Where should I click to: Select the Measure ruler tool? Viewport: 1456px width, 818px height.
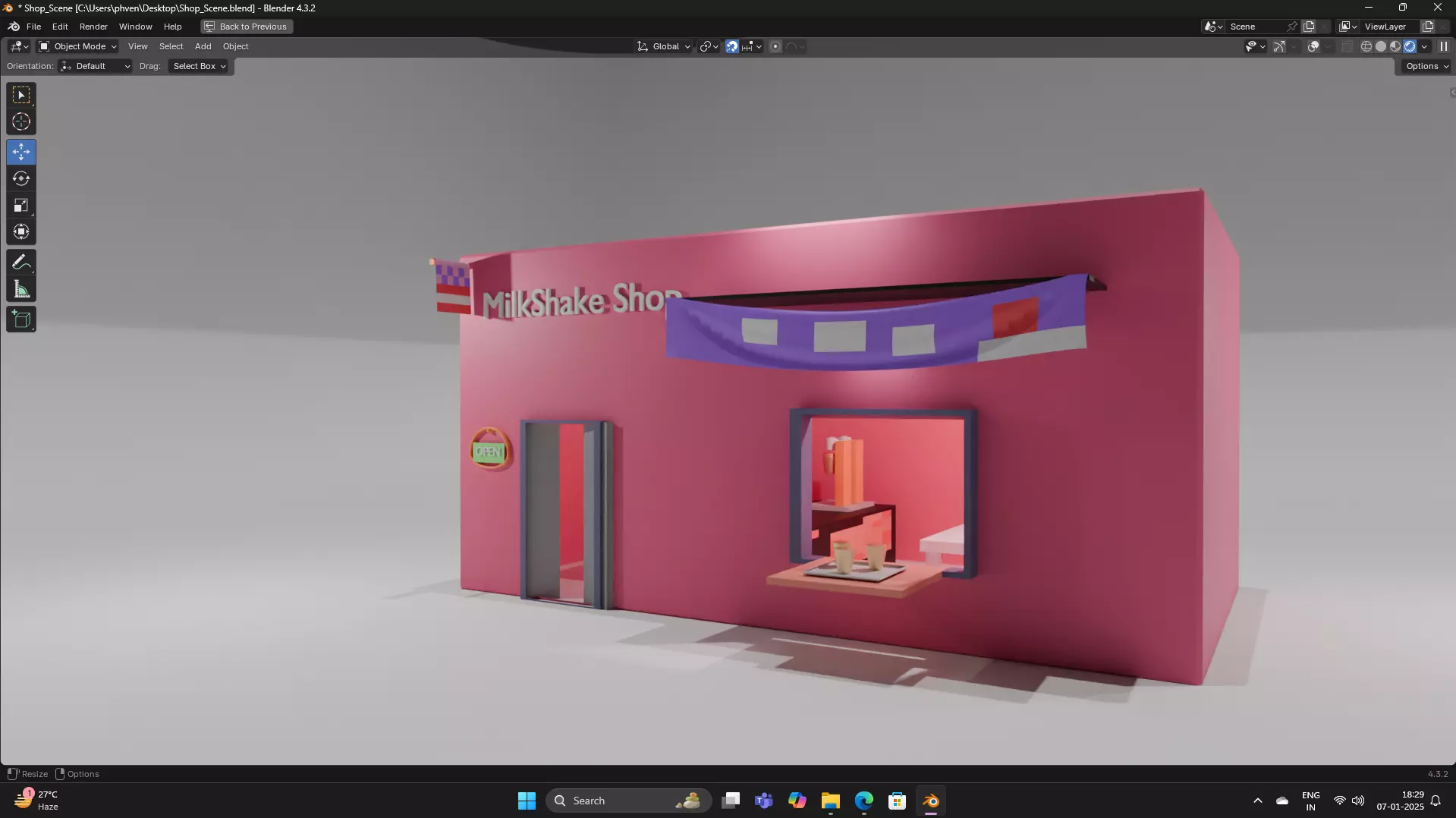pyautogui.click(x=21, y=289)
